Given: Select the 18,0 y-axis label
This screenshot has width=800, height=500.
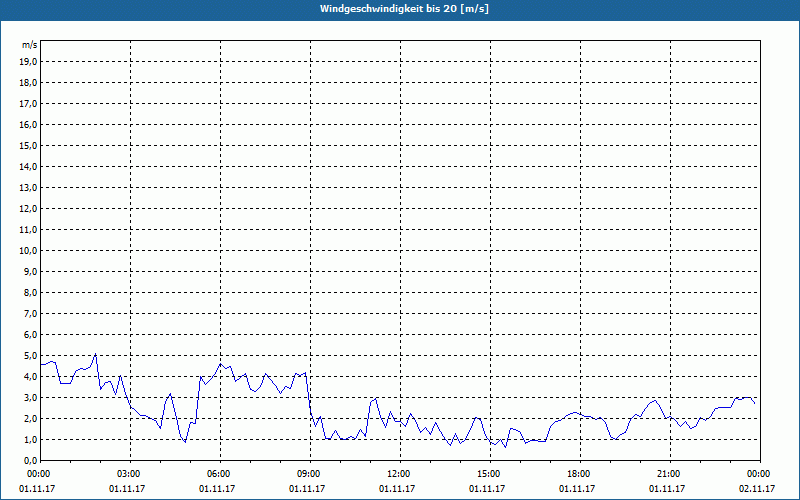Looking at the screenshot, I should 28,83.
